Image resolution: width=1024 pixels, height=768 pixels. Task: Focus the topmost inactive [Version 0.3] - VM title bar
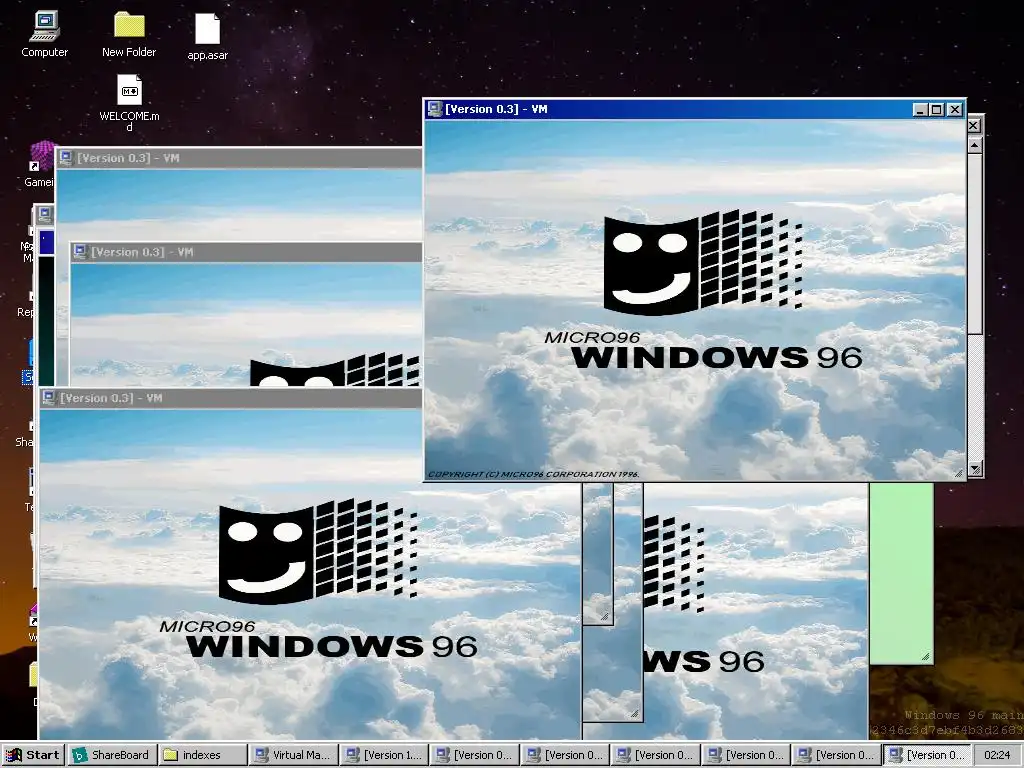tap(239, 158)
